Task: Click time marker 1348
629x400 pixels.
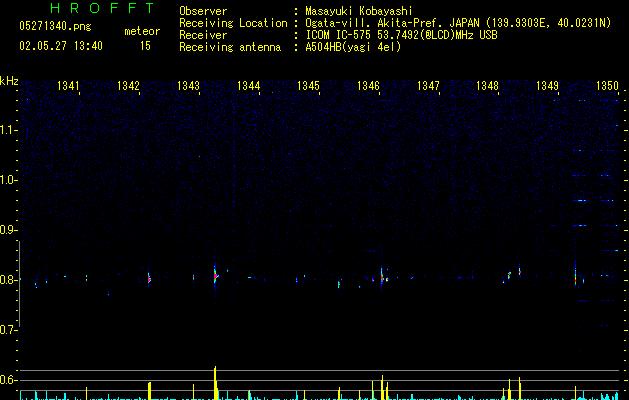Action: click(487, 85)
